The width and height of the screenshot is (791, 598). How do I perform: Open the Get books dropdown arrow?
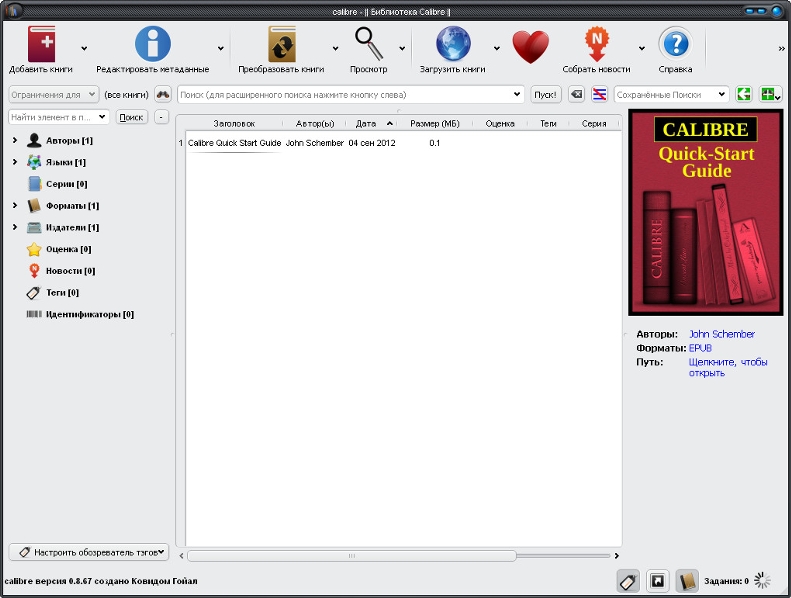pyautogui.click(x=496, y=48)
